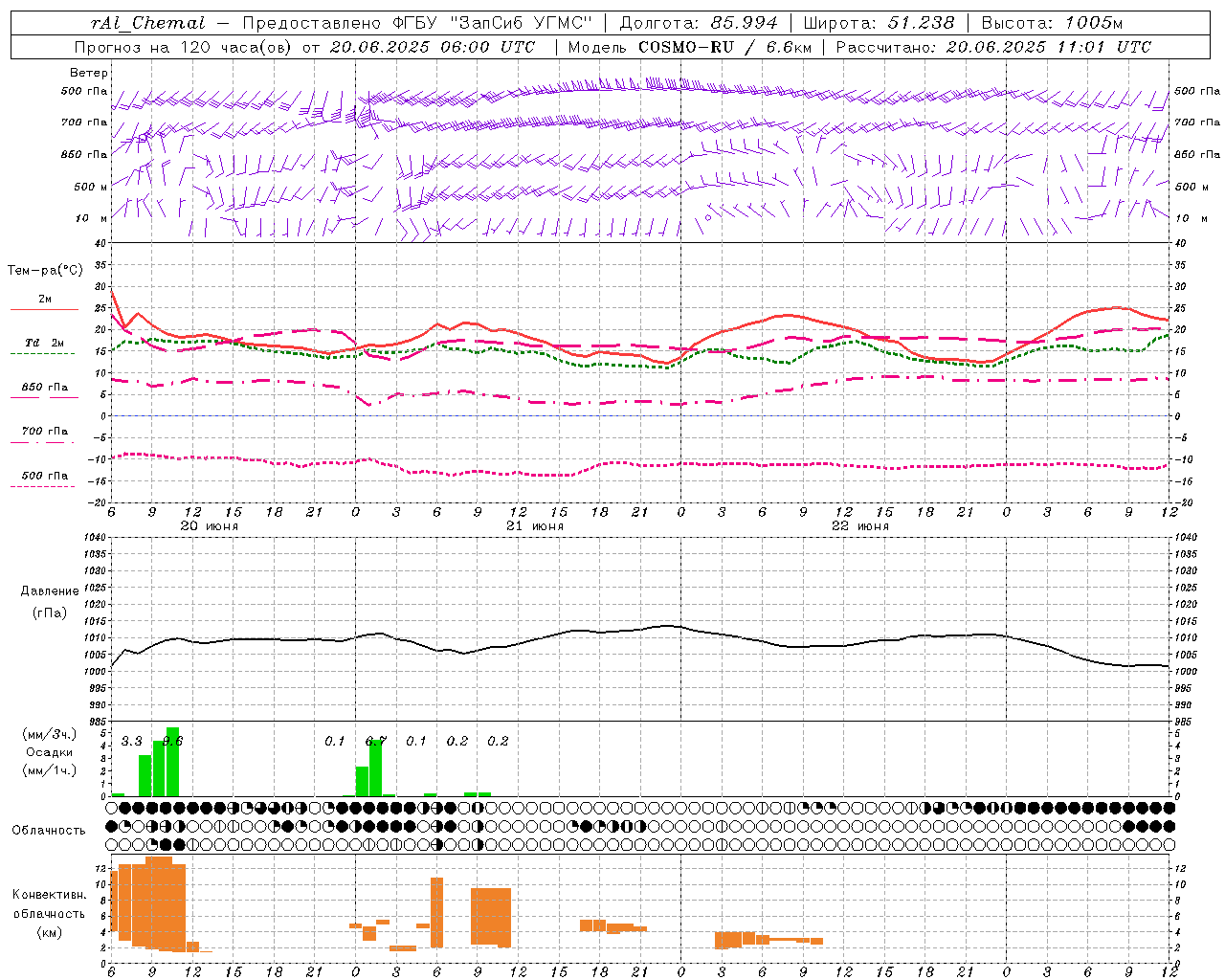Click the tall green precipitation bar after 0h 21 июня
Viewport: 1225px width, 980px height.
(x=376, y=768)
